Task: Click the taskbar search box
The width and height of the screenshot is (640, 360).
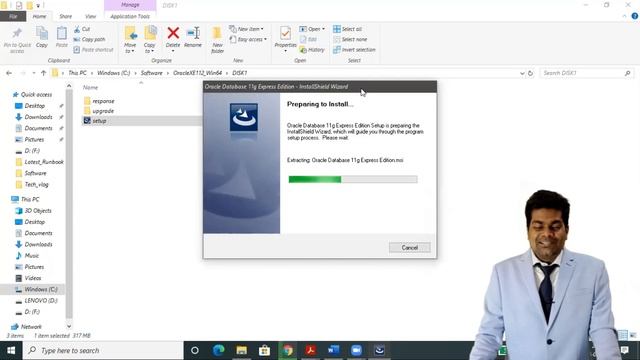Action: 103,350
